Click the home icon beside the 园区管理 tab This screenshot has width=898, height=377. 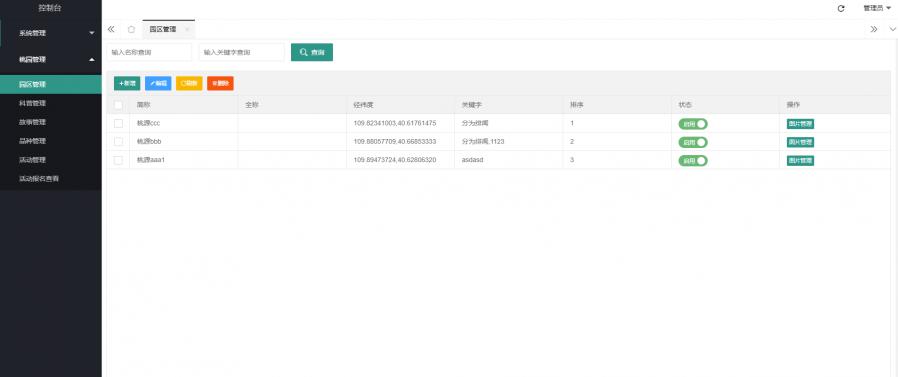pyautogui.click(x=131, y=29)
